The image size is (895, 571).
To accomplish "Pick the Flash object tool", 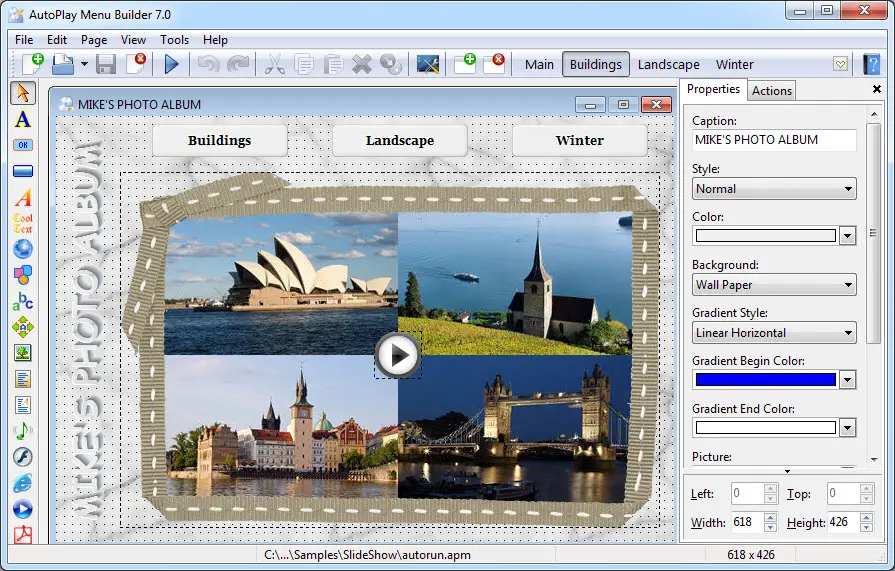I will click(x=22, y=456).
